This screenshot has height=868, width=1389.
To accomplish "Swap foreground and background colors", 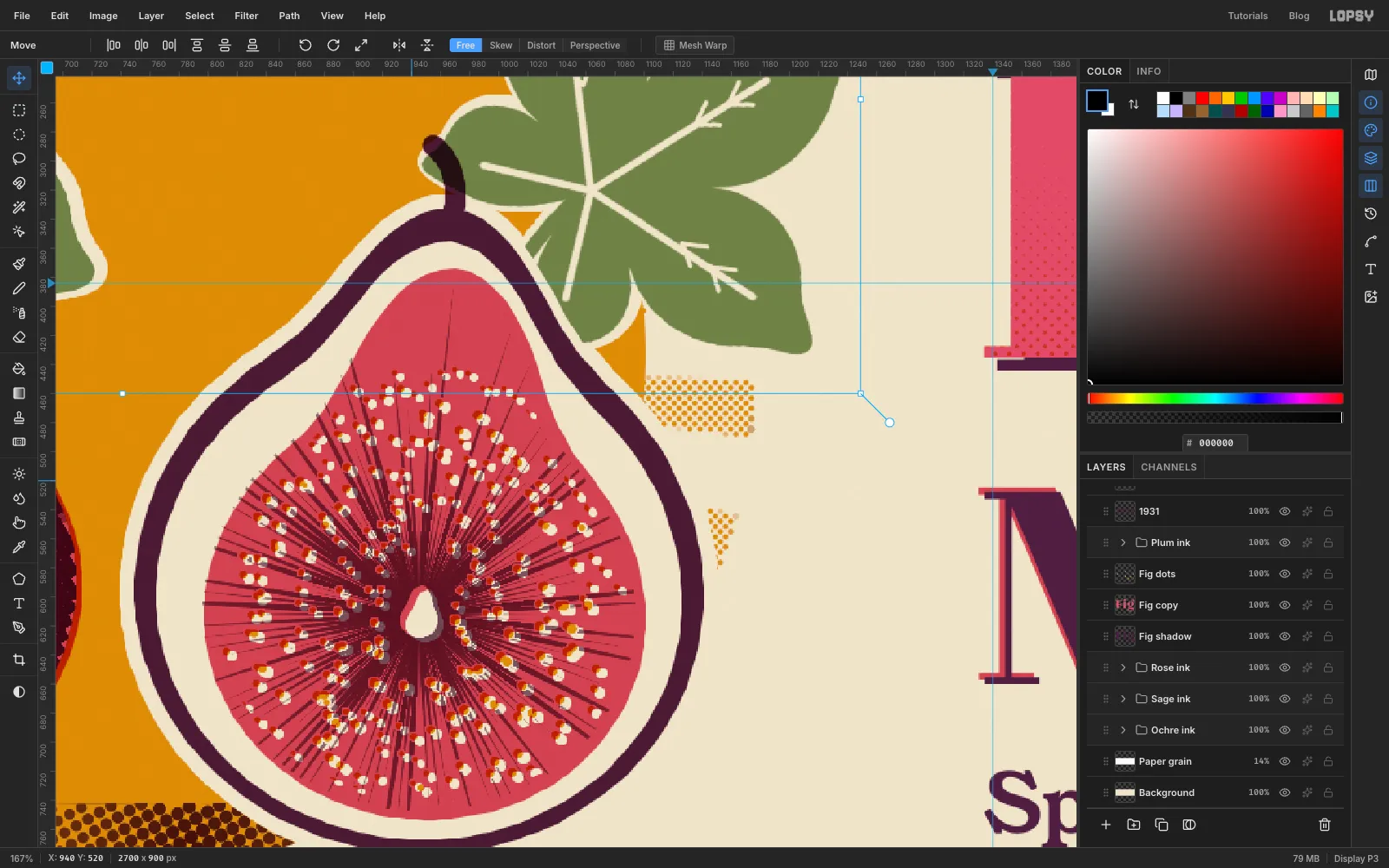I will click(x=1134, y=104).
